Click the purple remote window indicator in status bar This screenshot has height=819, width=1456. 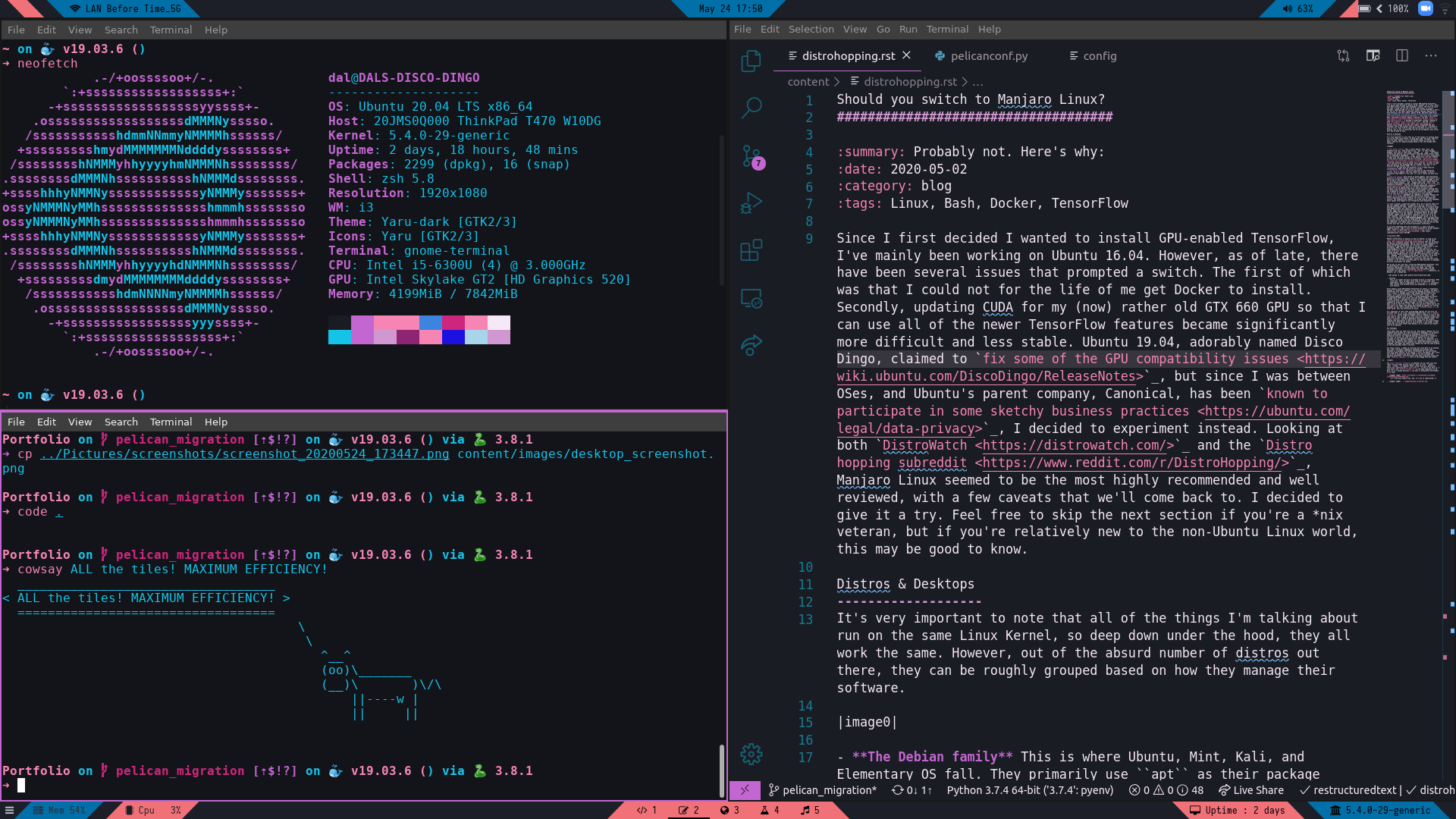pyautogui.click(x=745, y=790)
